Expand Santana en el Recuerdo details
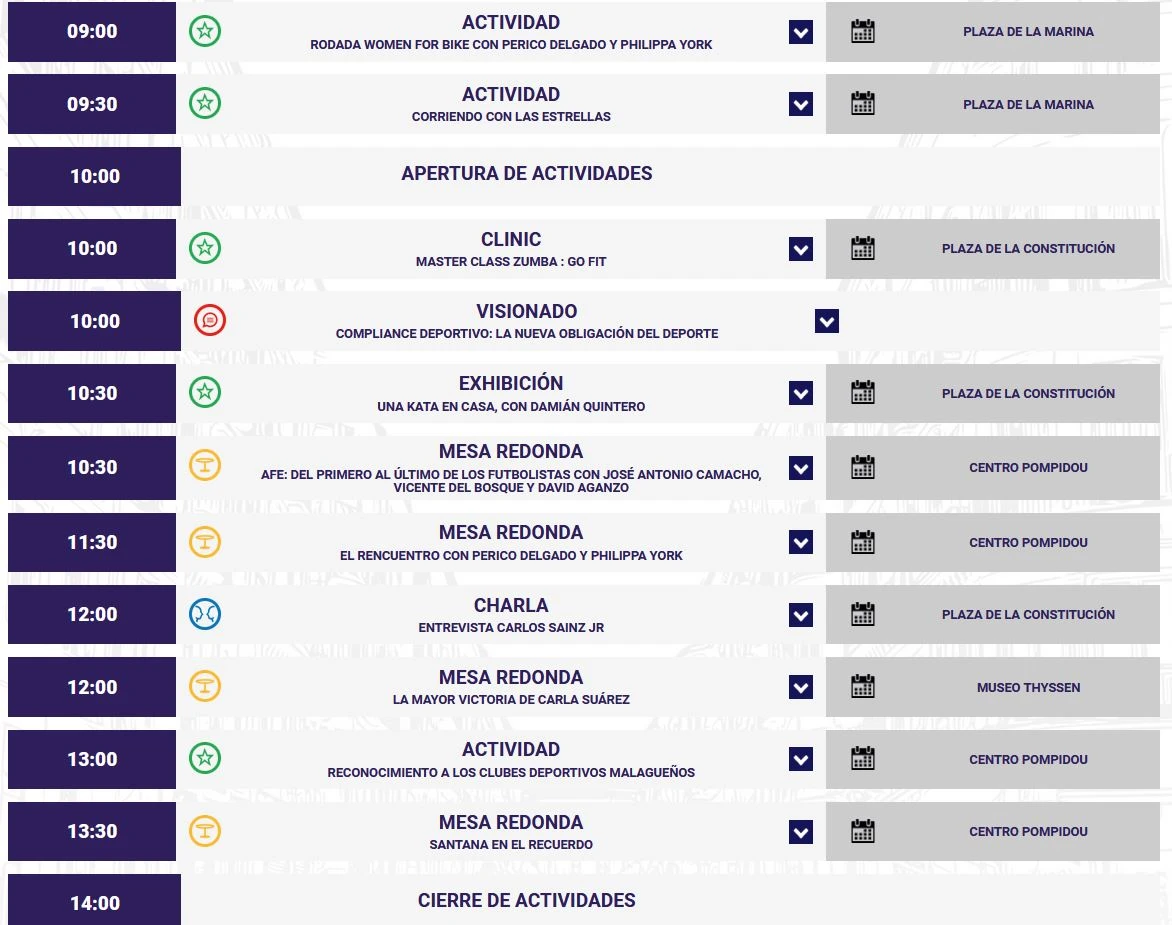The height and width of the screenshot is (925, 1172). pos(801,832)
